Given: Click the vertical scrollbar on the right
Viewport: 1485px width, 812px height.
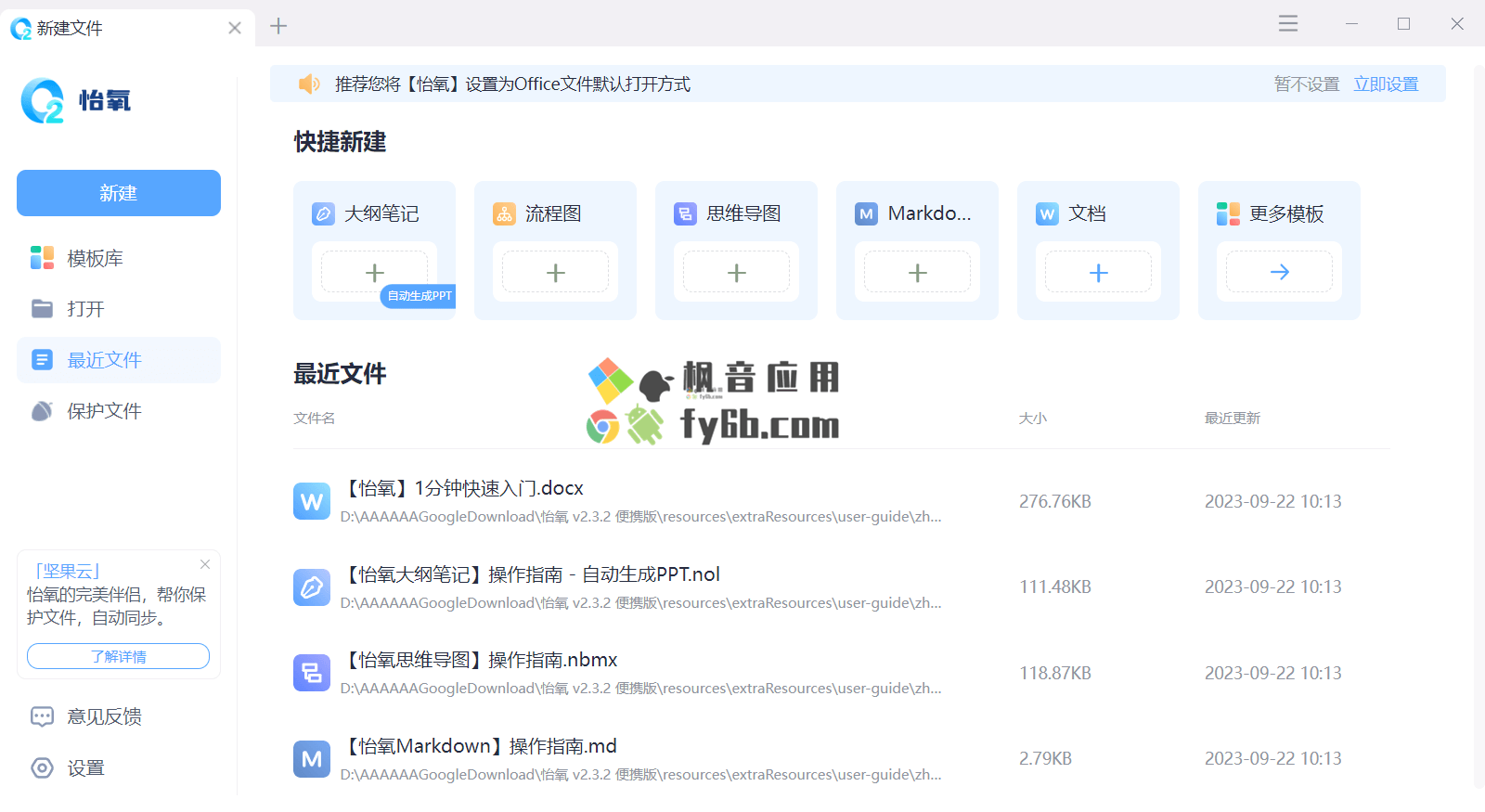Looking at the screenshot, I should coord(1479,427).
